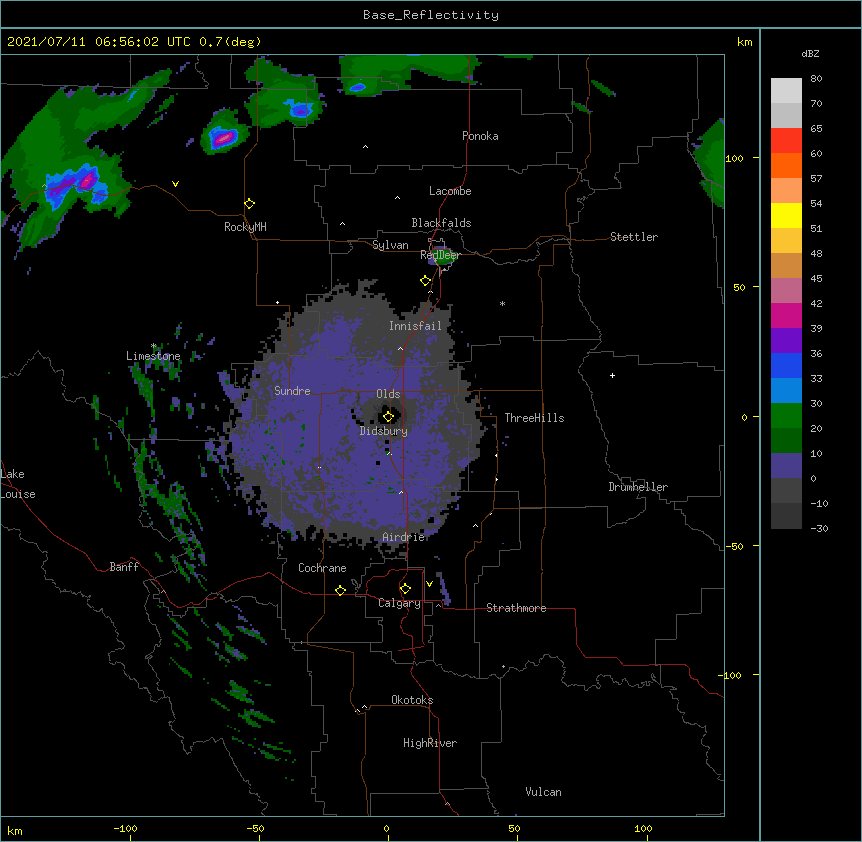Click the Cochrane town label

[322, 568]
